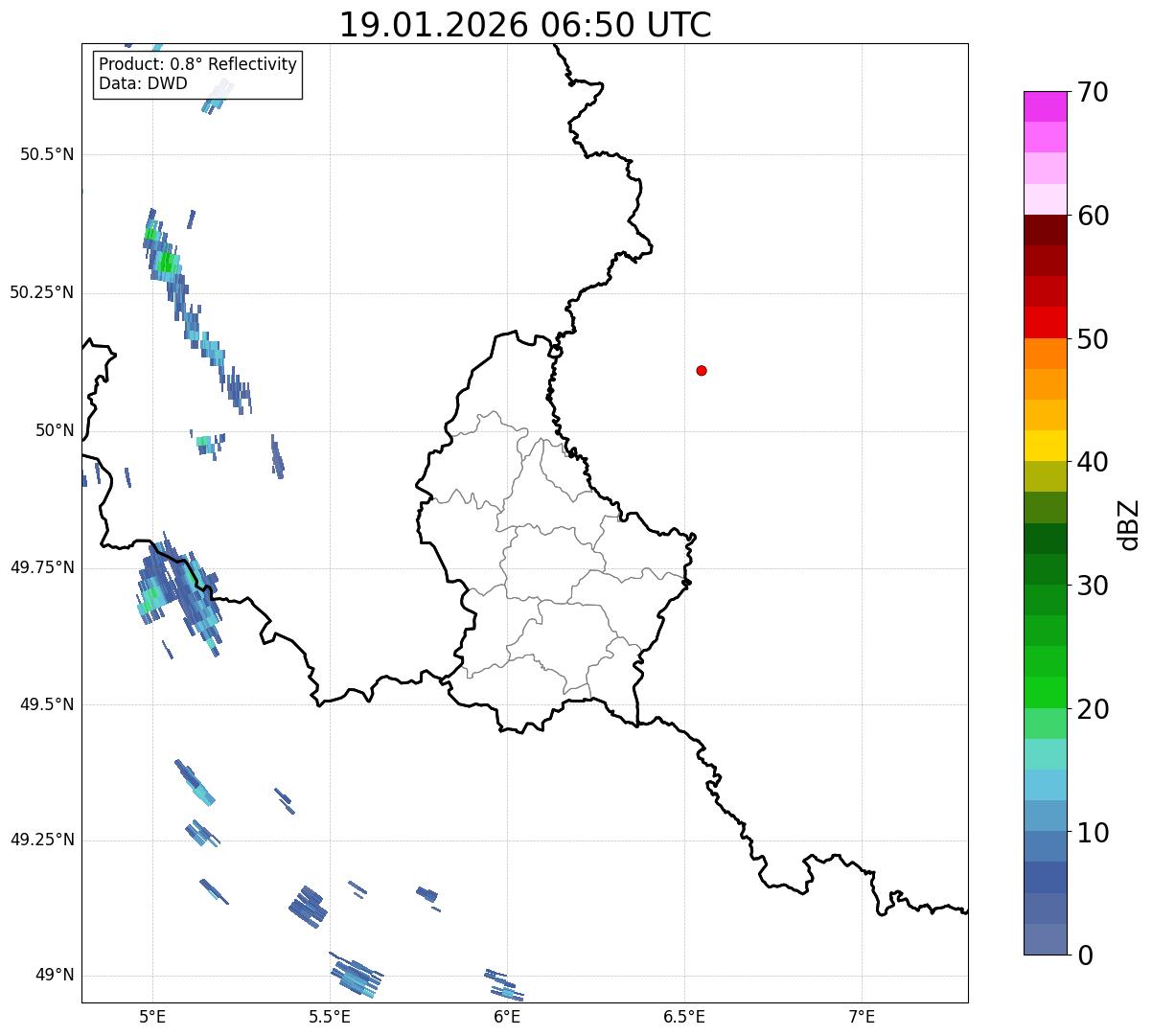1152x1036 pixels.
Task: Click the colorbar tick label 60
Action: coord(1094,216)
